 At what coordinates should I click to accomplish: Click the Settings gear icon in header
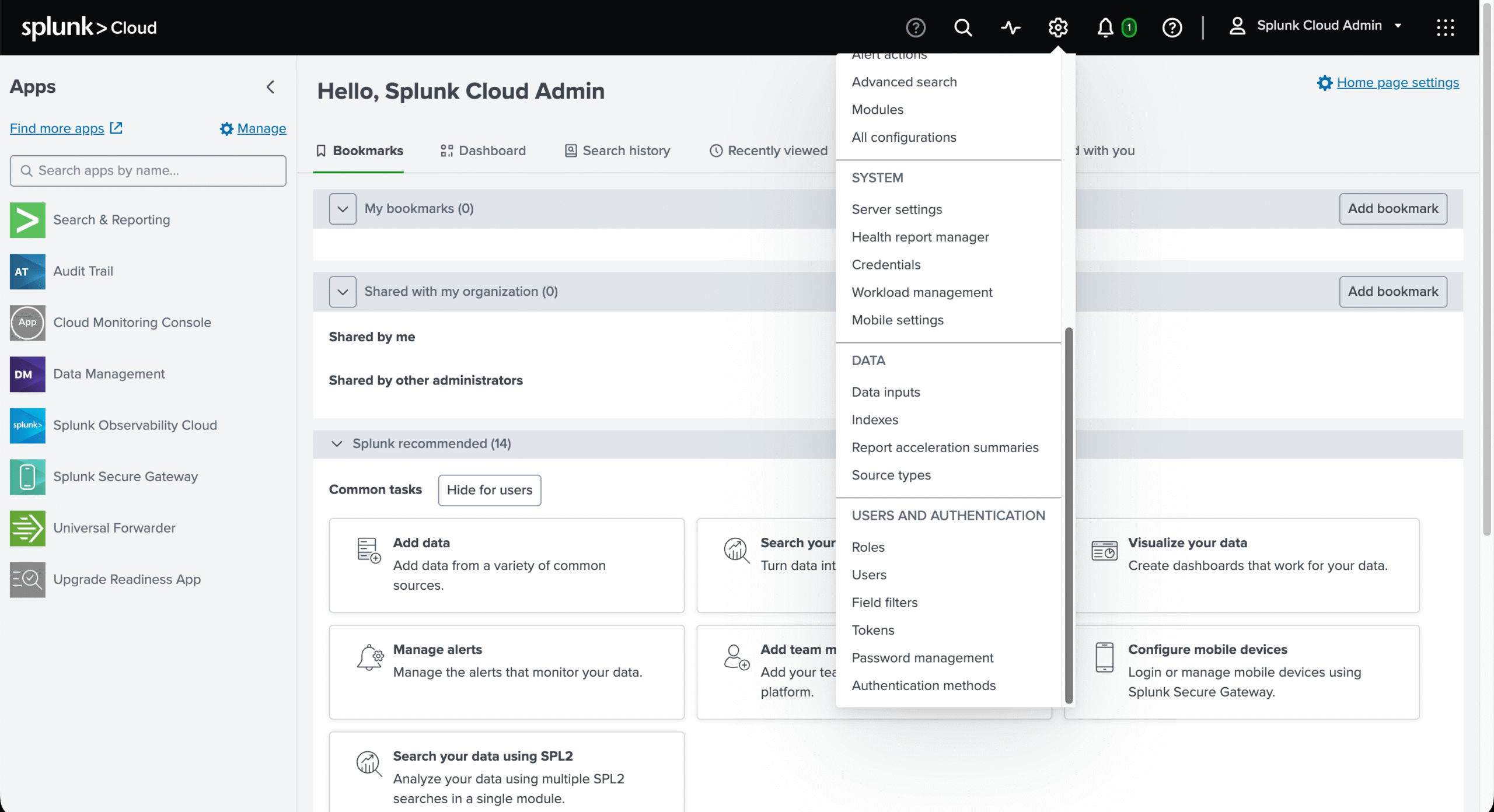[x=1058, y=27]
